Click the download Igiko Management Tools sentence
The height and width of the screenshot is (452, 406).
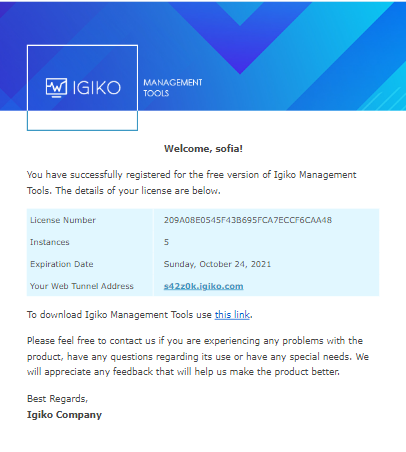point(140,315)
